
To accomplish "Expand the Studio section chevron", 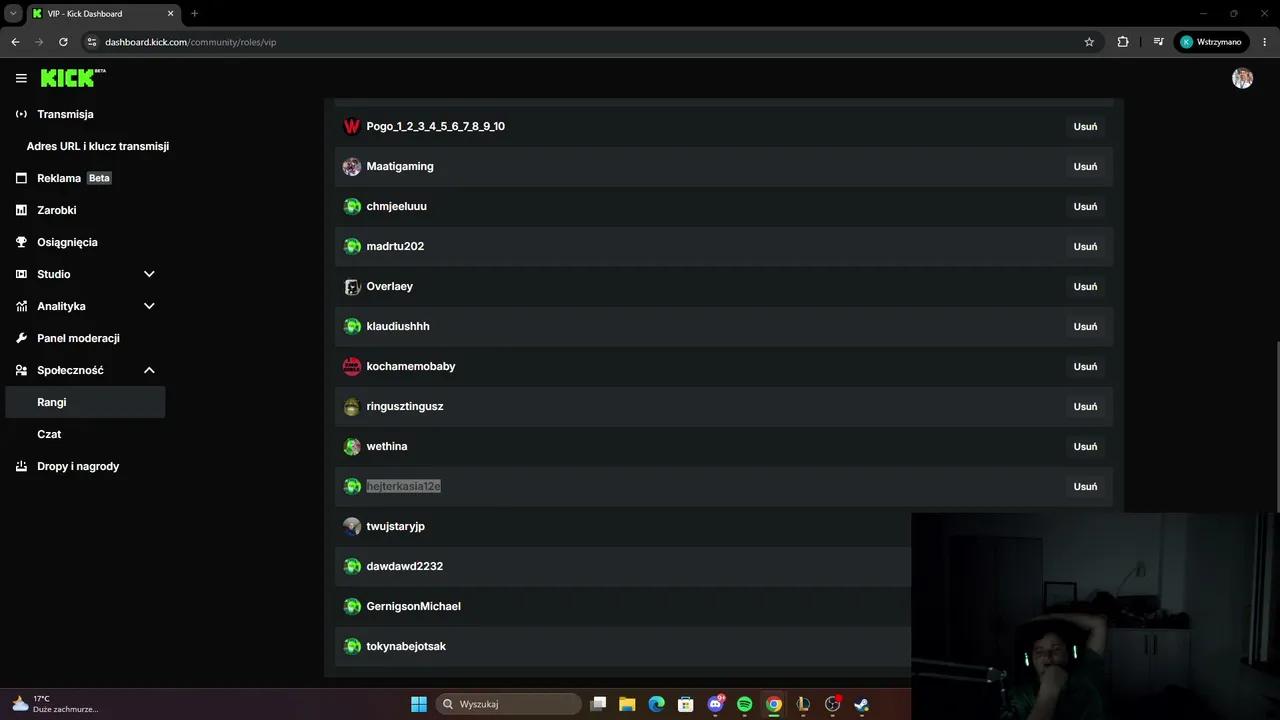I will point(149,274).
